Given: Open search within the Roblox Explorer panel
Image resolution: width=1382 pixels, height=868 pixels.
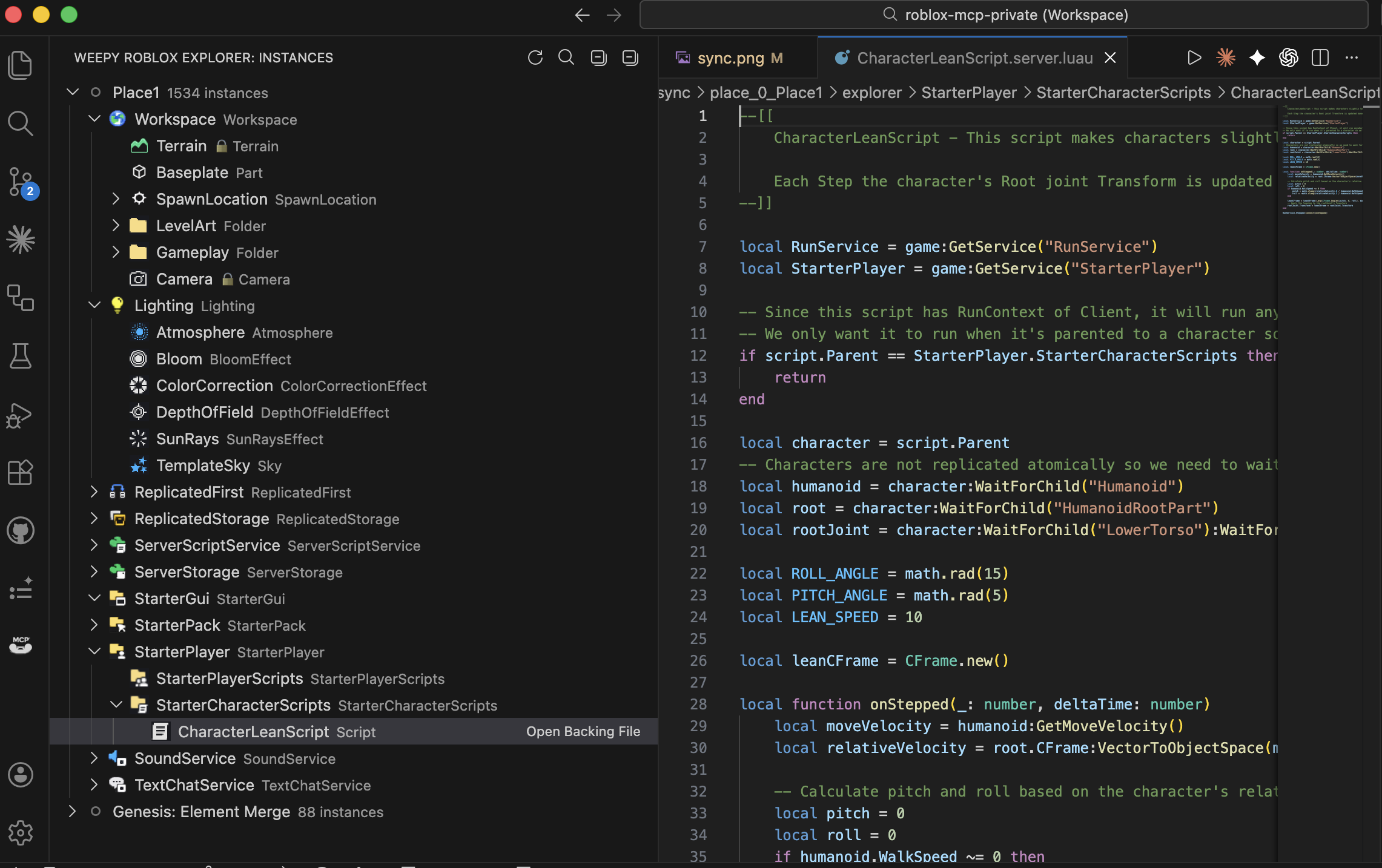Looking at the screenshot, I should coord(567,58).
